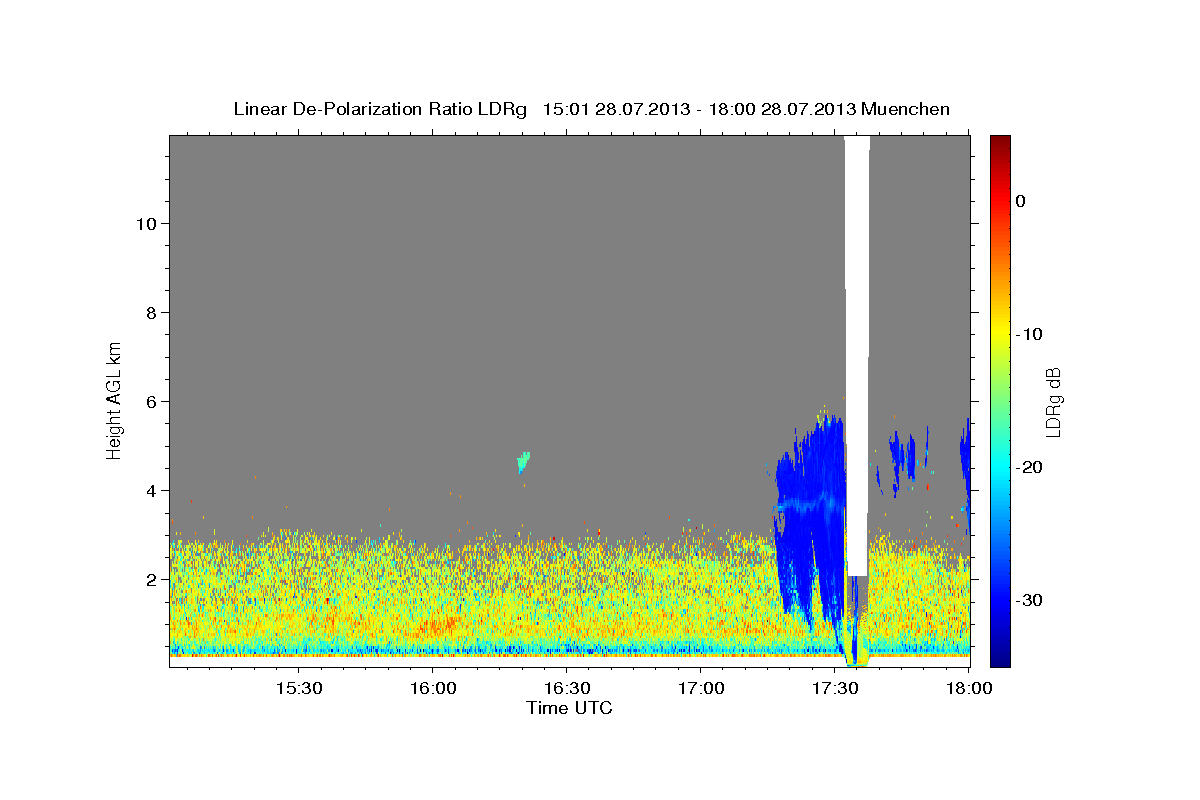This screenshot has width=1200, height=800.
Task: Click the 'LDRg dB' colorbar title
Action: point(1053,401)
